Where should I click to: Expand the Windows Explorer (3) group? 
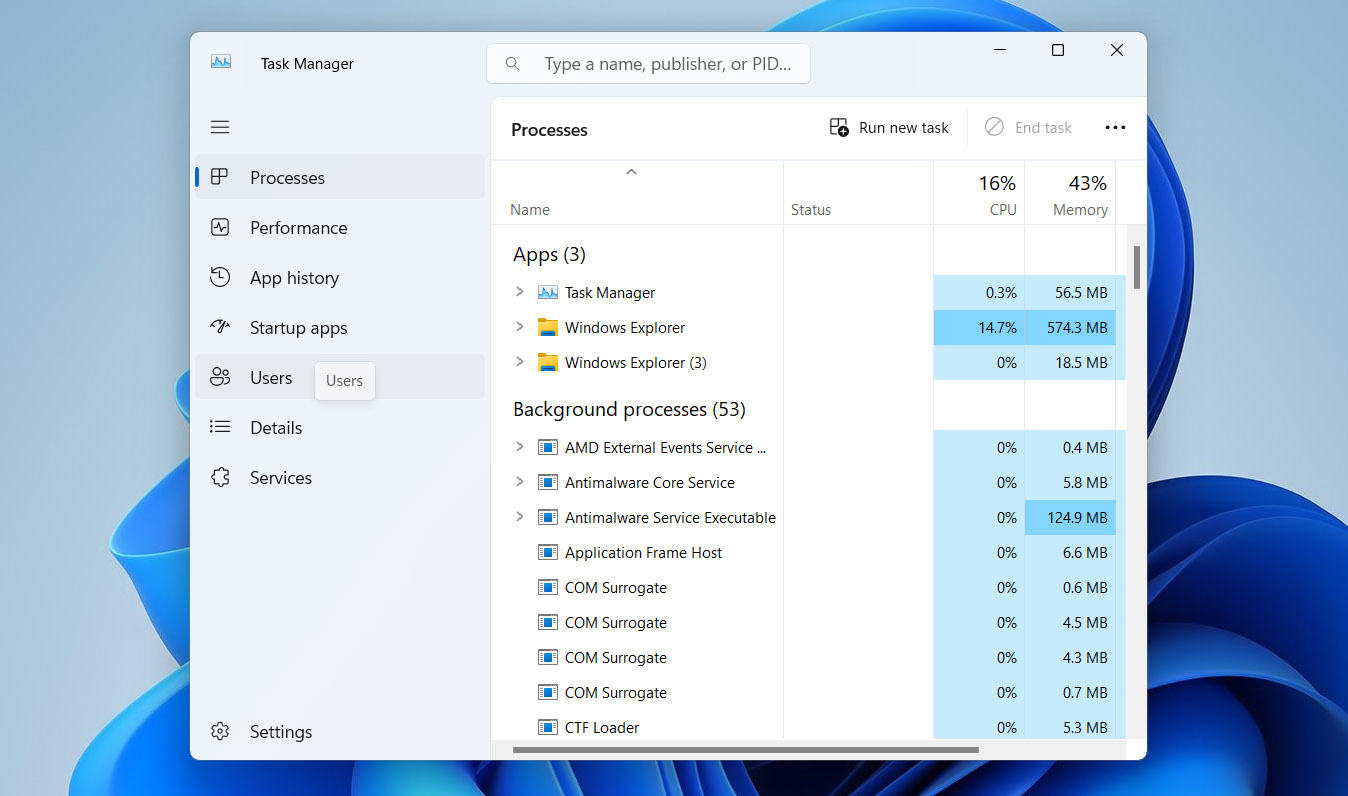pyautogui.click(x=519, y=362)
